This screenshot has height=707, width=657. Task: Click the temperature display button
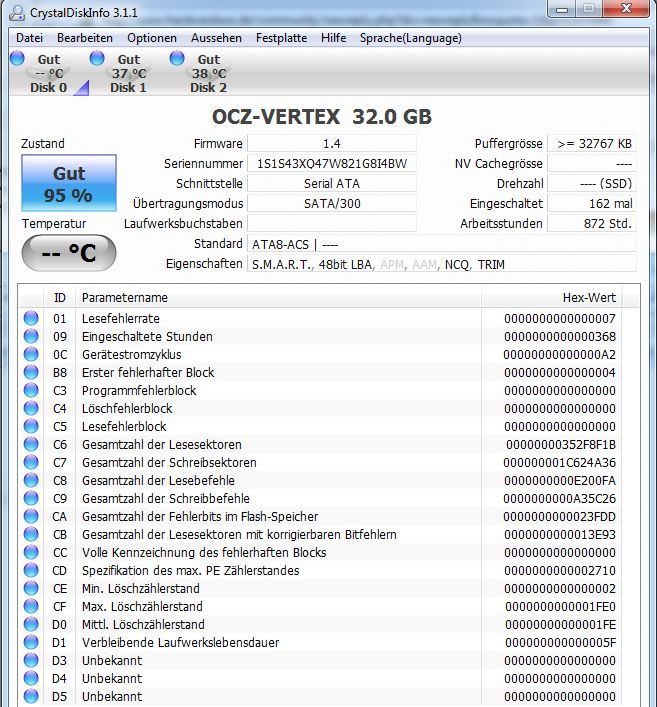point(69,253)
